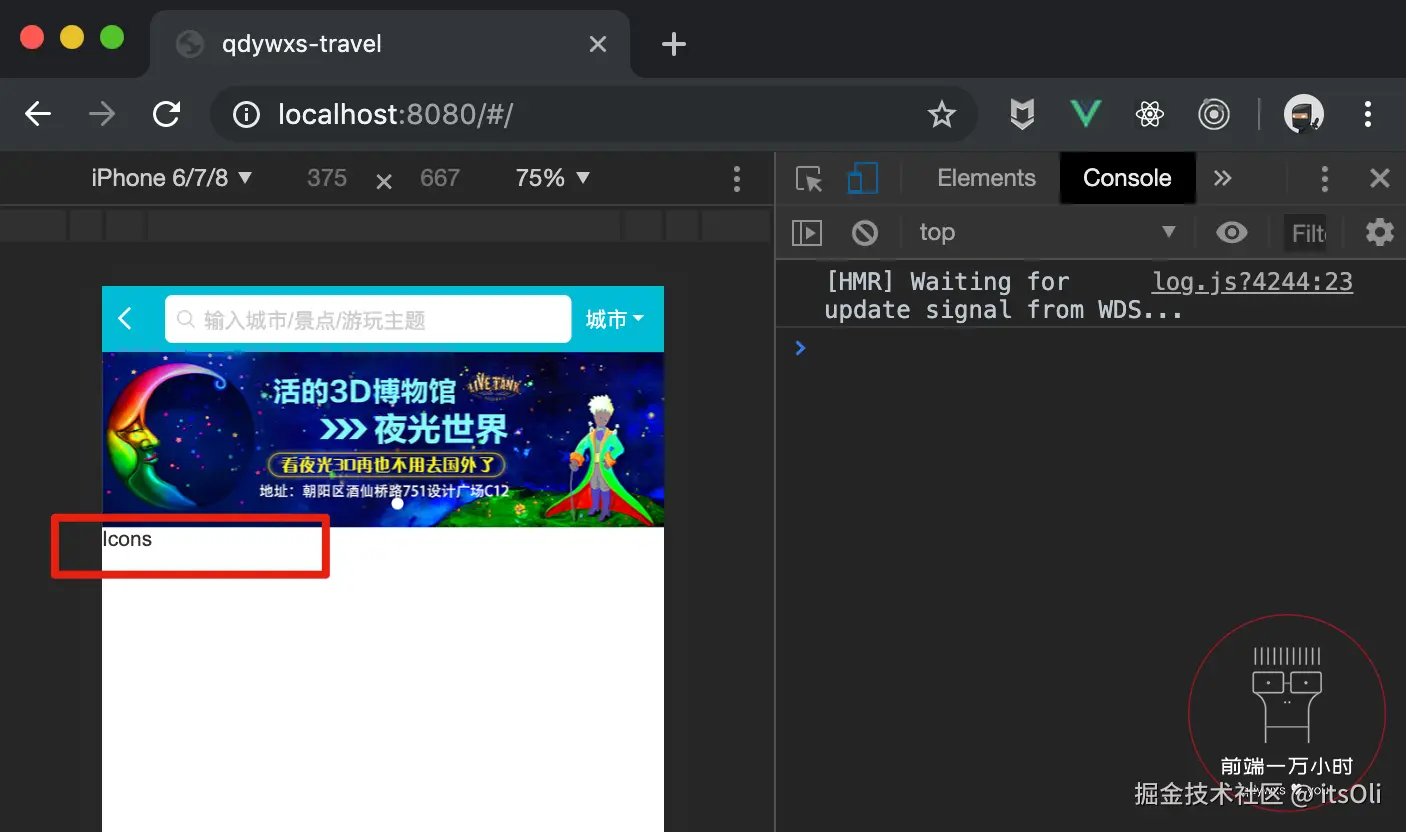Open the Vue devtools extension
Viewport: 1406px width, 832px height.
pyautogui.click(x=1085, y=114)
